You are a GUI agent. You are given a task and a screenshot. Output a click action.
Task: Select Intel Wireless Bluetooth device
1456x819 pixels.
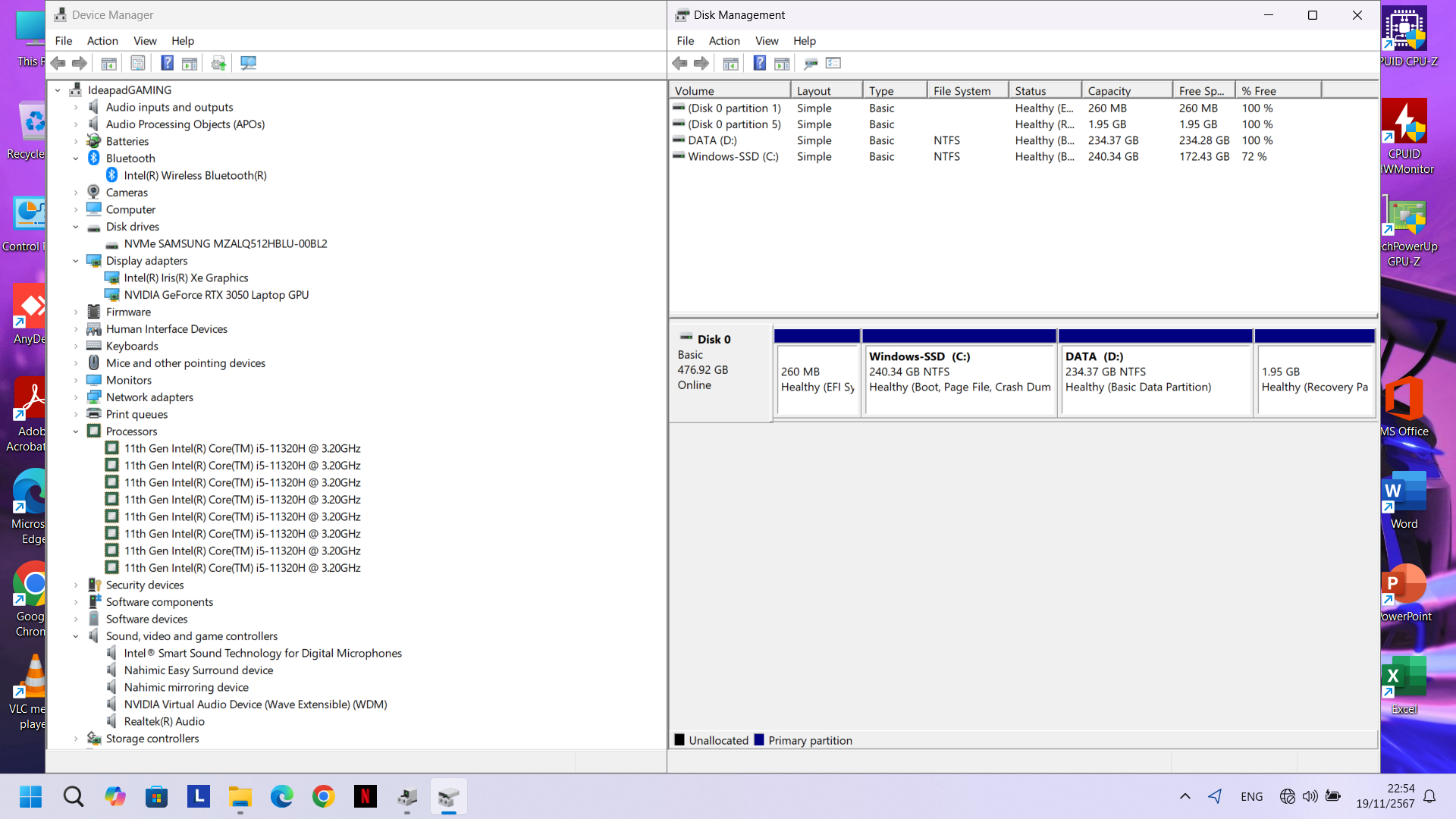pyautogui.click(x=195, y=175)
